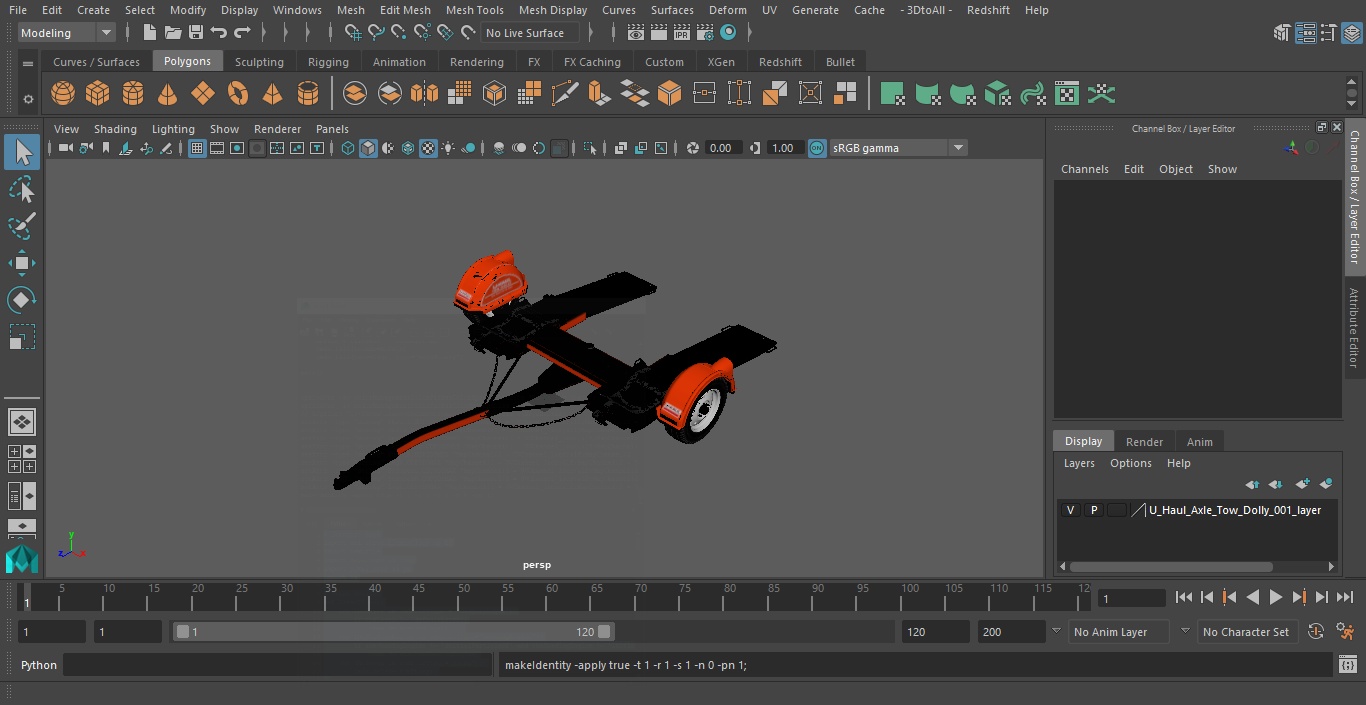Open the shelf tab list menu
Screen dimensions: 1366x705
point(28,62)
